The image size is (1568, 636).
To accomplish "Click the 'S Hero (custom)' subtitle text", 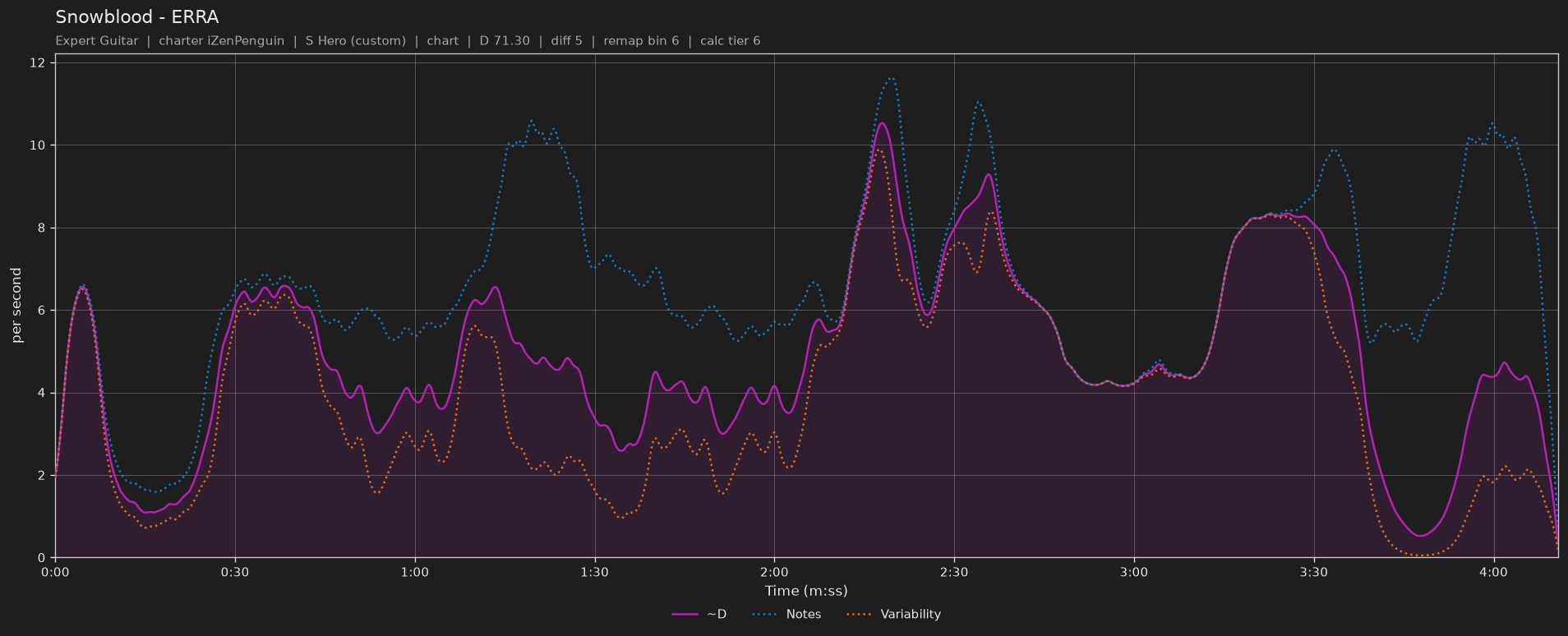I will (355, 41).
